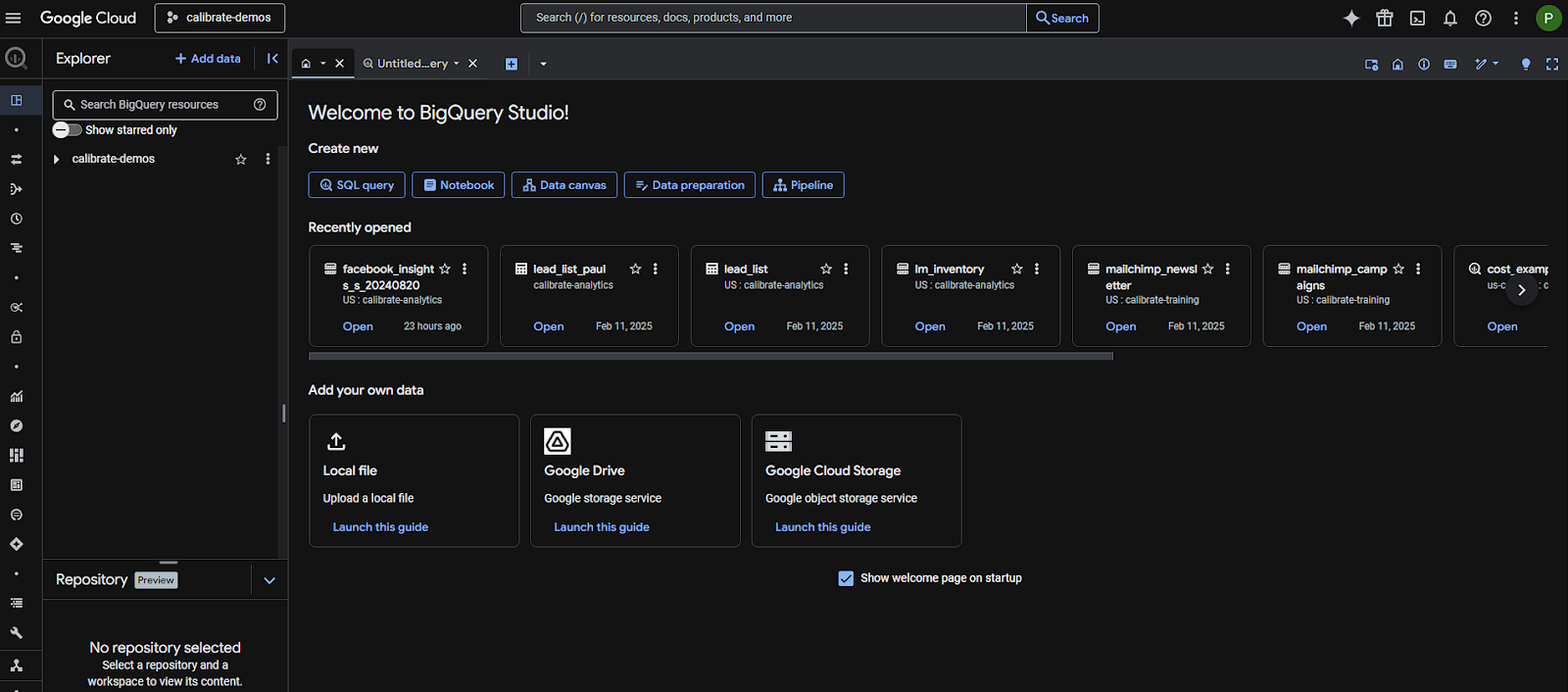Open the calibrate-demos project selector
Image resolution: width=1568 pixels, height=692 pixels.
220,18
